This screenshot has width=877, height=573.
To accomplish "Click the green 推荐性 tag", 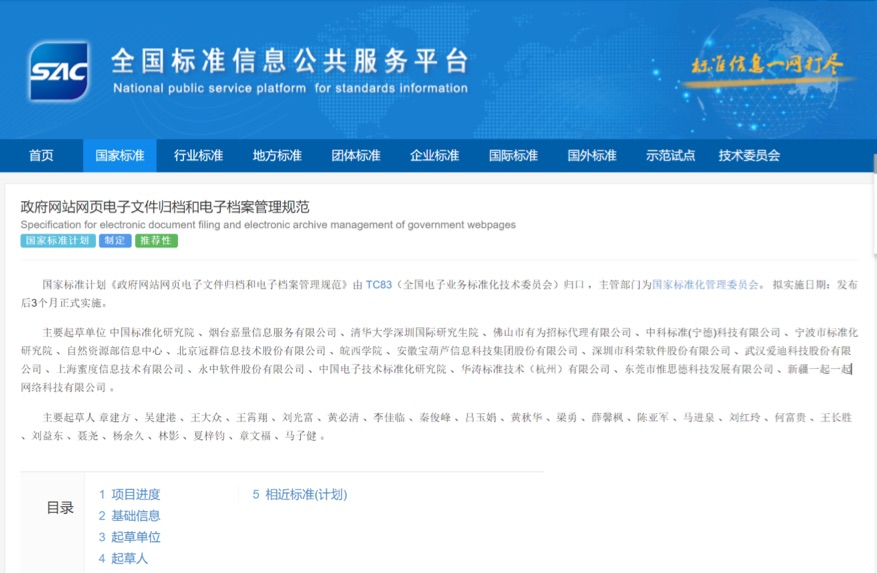I will [x=156, y=241].
